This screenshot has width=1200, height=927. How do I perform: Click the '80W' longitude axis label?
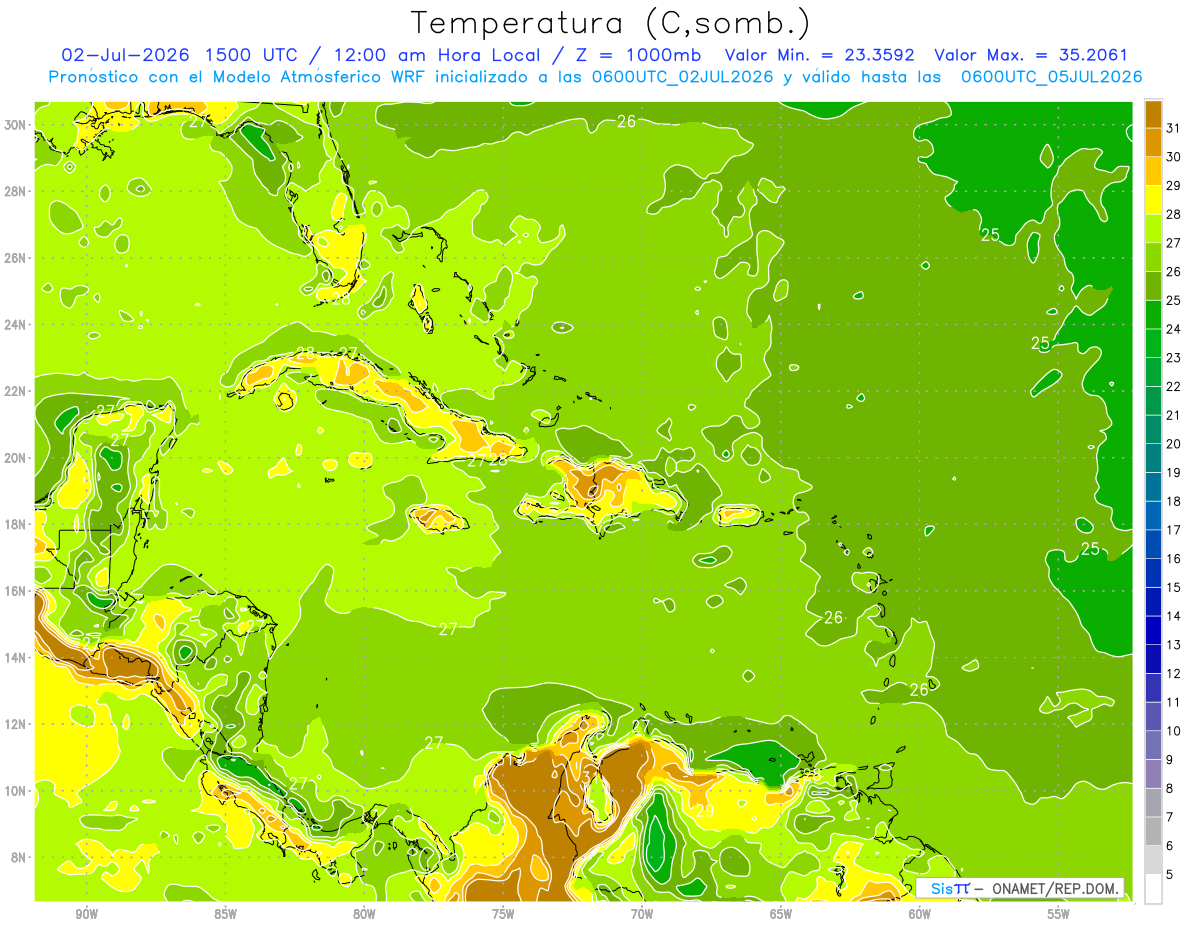pyautogui.click(x=364, y=913)
